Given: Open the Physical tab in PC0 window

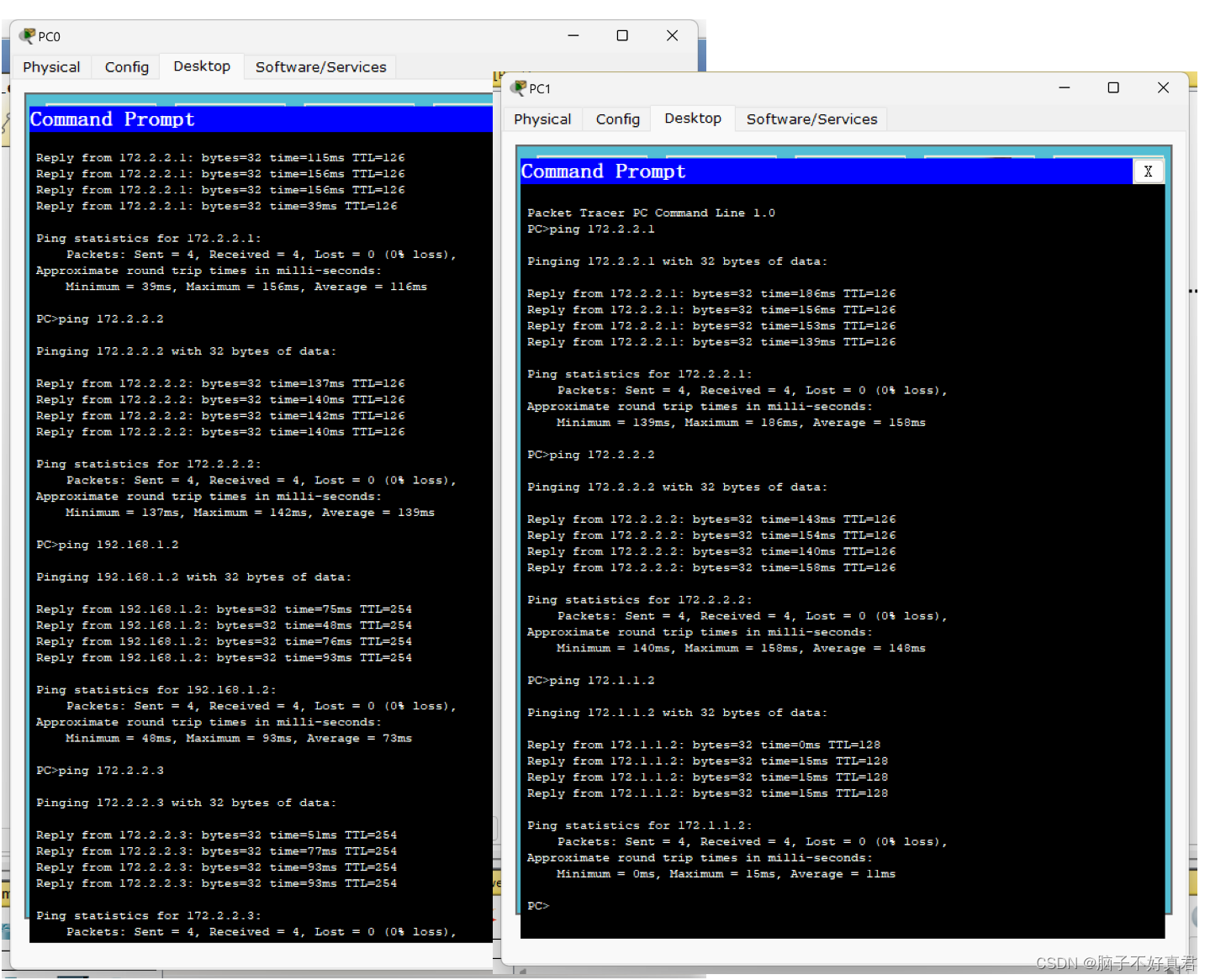Looking at the screenshot, I should (51, 67).
